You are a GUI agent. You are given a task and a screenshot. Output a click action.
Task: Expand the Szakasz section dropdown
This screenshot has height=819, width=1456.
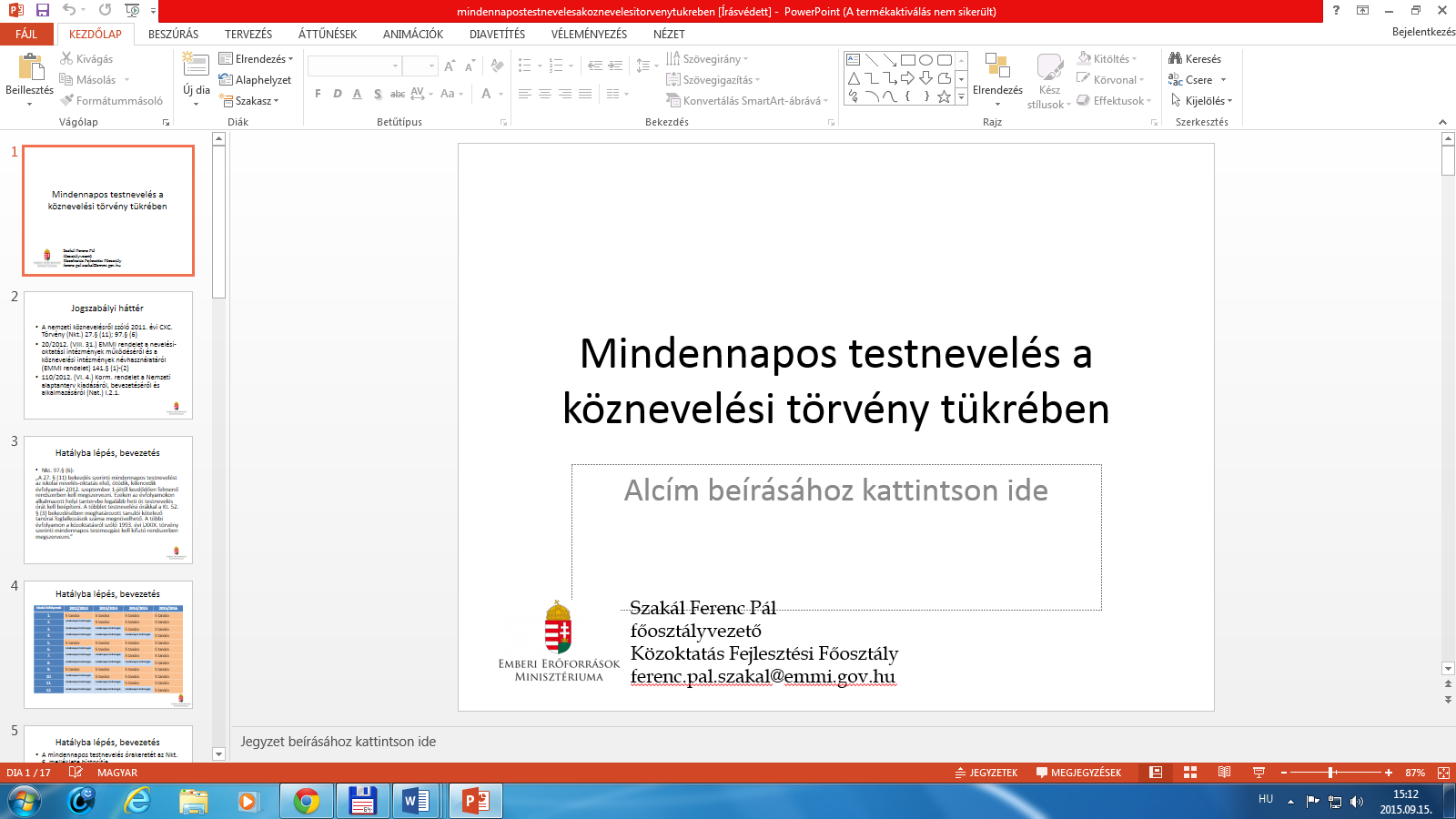[249, 101]
